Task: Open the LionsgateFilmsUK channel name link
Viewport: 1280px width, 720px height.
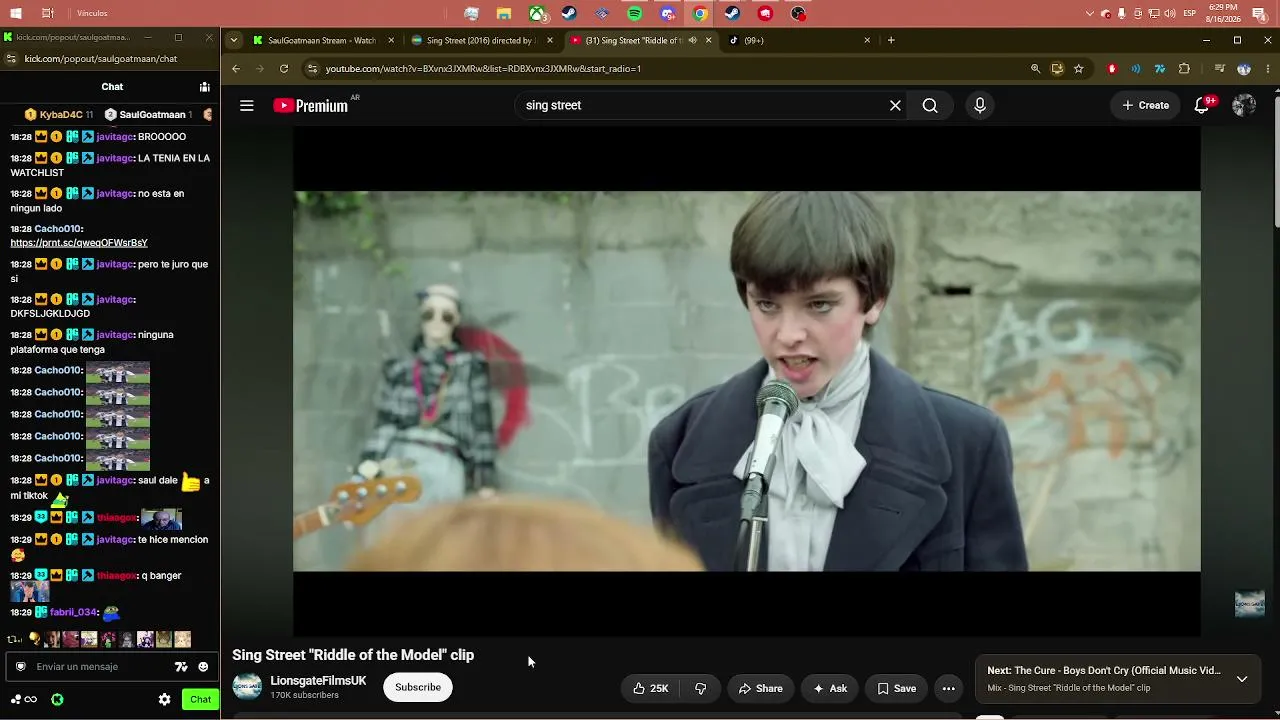Action: point(318,681)
